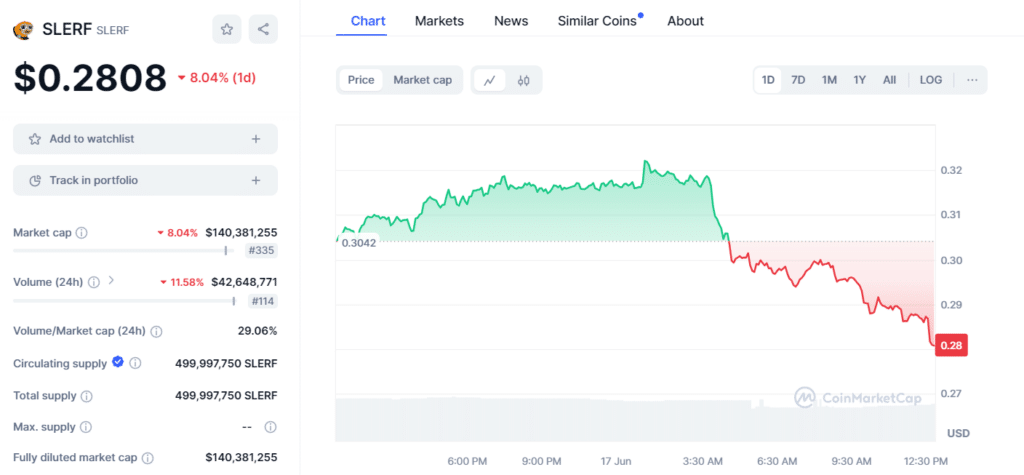Viewport: 1024px width, 475px height.
Task: Switch to candlestick chart icon
Action: [x=523, y=80]
